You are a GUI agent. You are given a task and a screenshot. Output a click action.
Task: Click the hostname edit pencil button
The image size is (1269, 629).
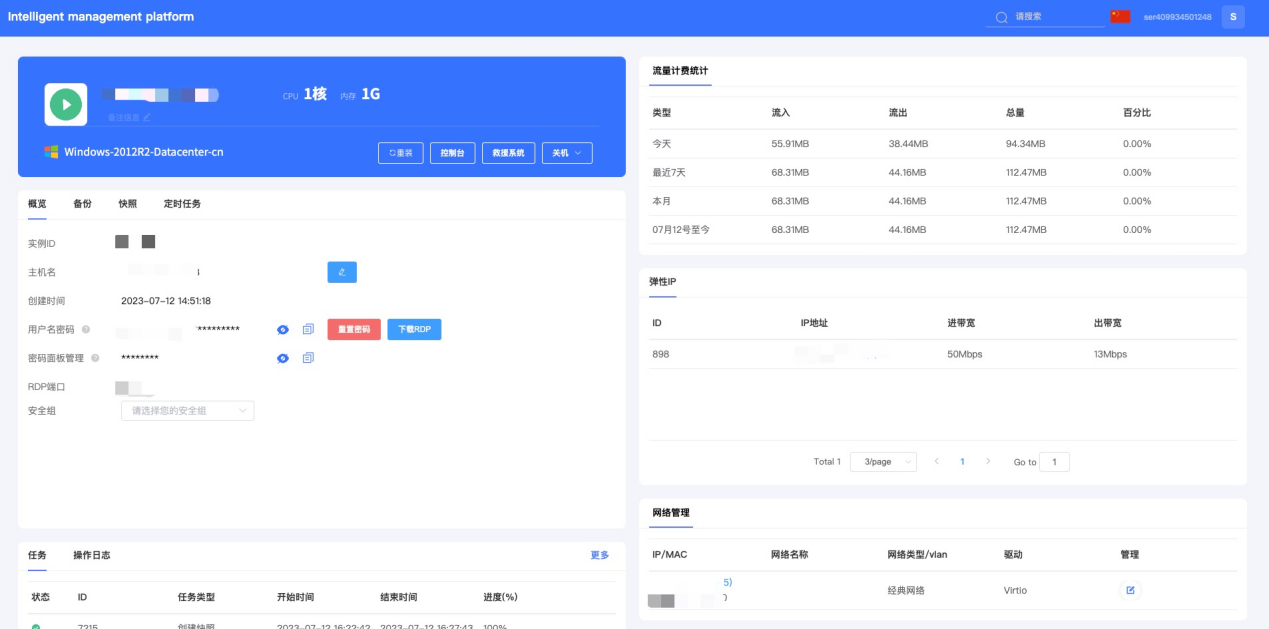pos(342,272)
